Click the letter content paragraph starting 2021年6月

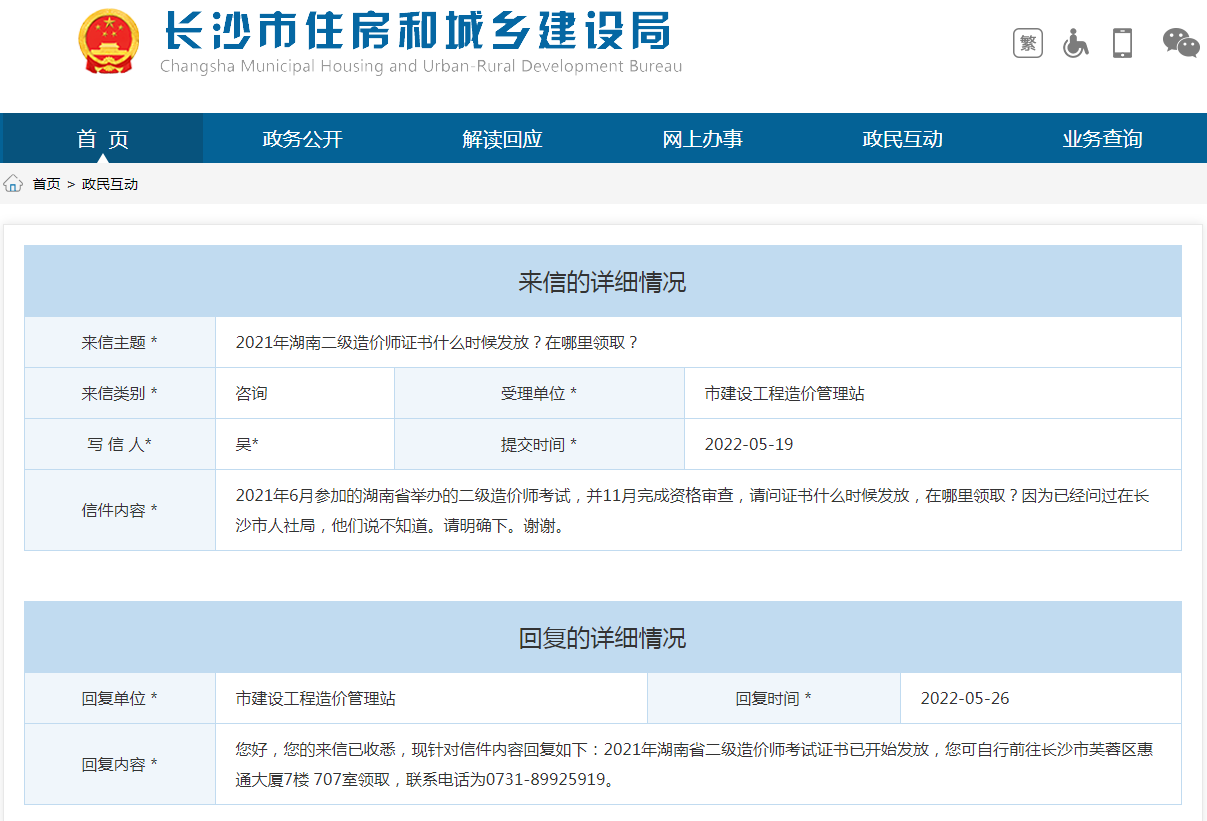(692, 510)
